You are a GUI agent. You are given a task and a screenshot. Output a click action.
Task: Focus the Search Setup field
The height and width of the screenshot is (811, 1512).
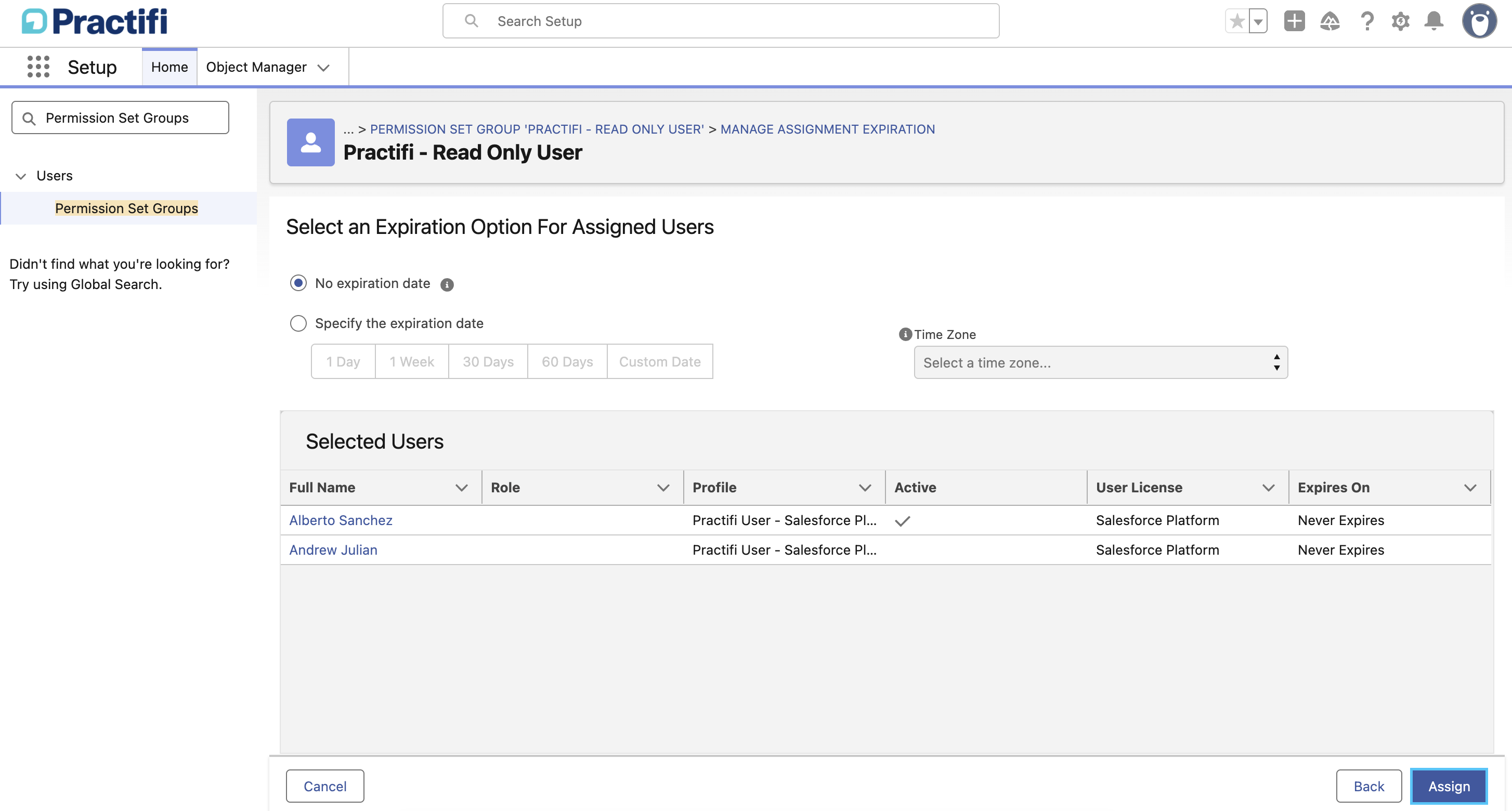(x=721, y=21)
